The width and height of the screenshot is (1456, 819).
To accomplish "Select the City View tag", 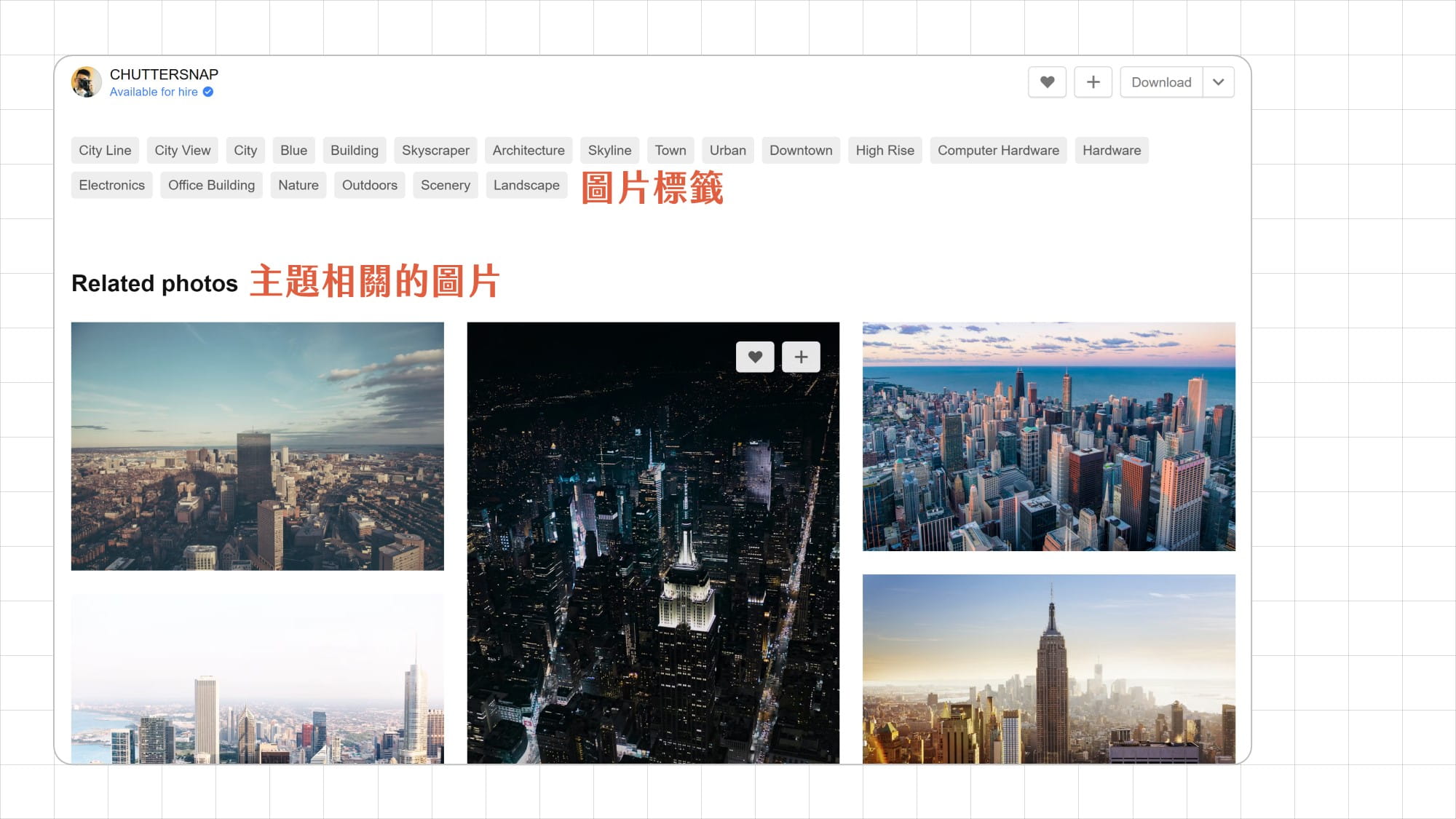I will (x=183, y=150).
